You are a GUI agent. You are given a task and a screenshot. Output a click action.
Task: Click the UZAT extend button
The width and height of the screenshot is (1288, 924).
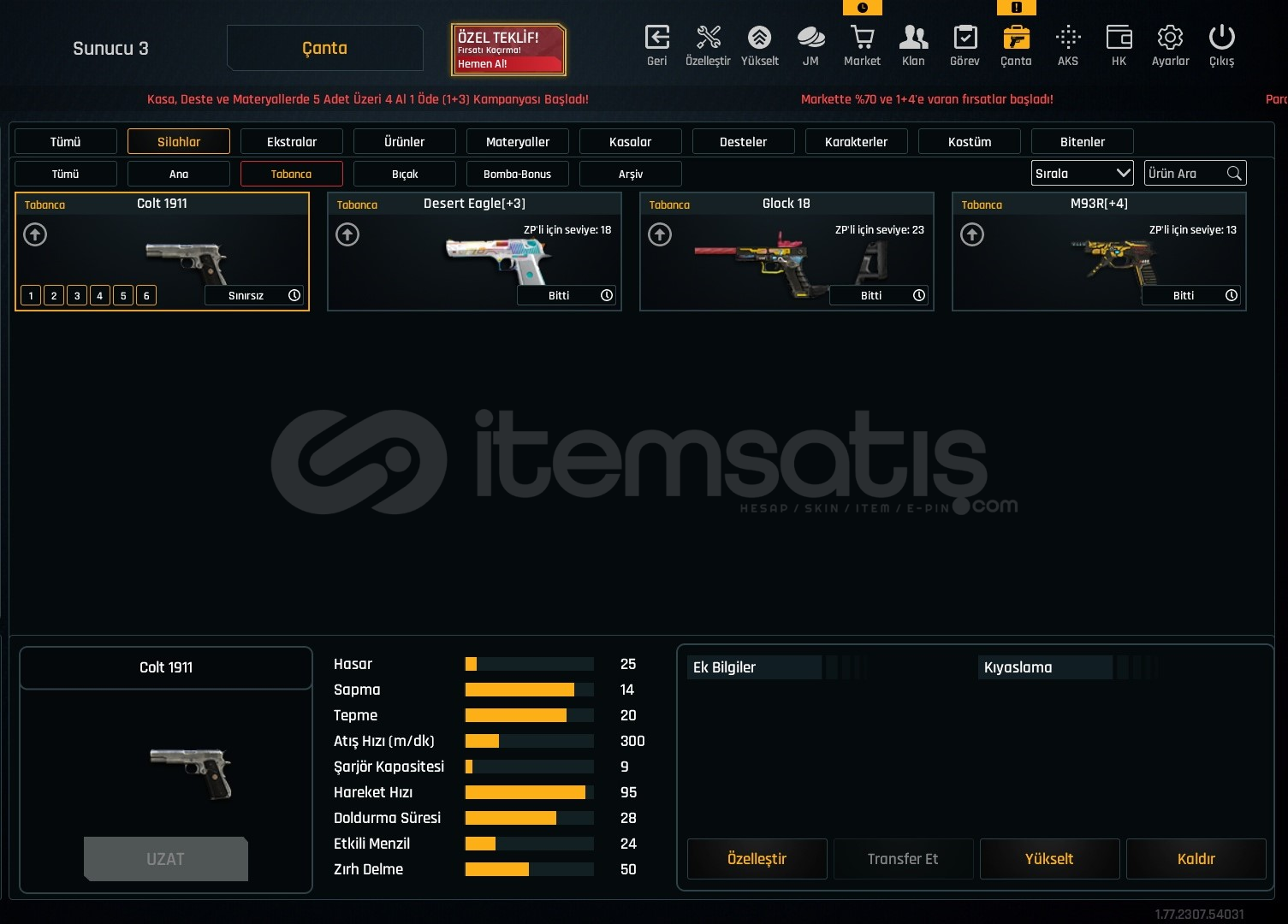click(x=166, y=859)
